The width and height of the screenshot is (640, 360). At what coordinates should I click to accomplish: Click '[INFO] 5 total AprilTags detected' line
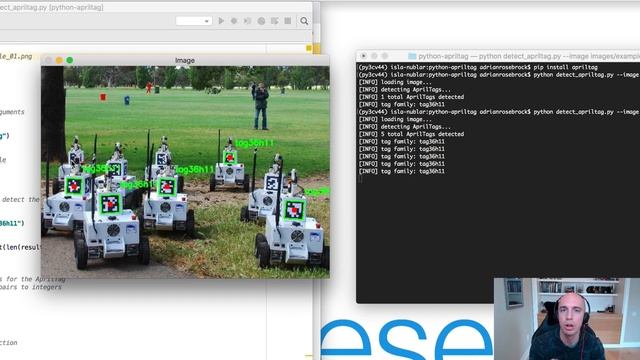(x=411, y=134)
